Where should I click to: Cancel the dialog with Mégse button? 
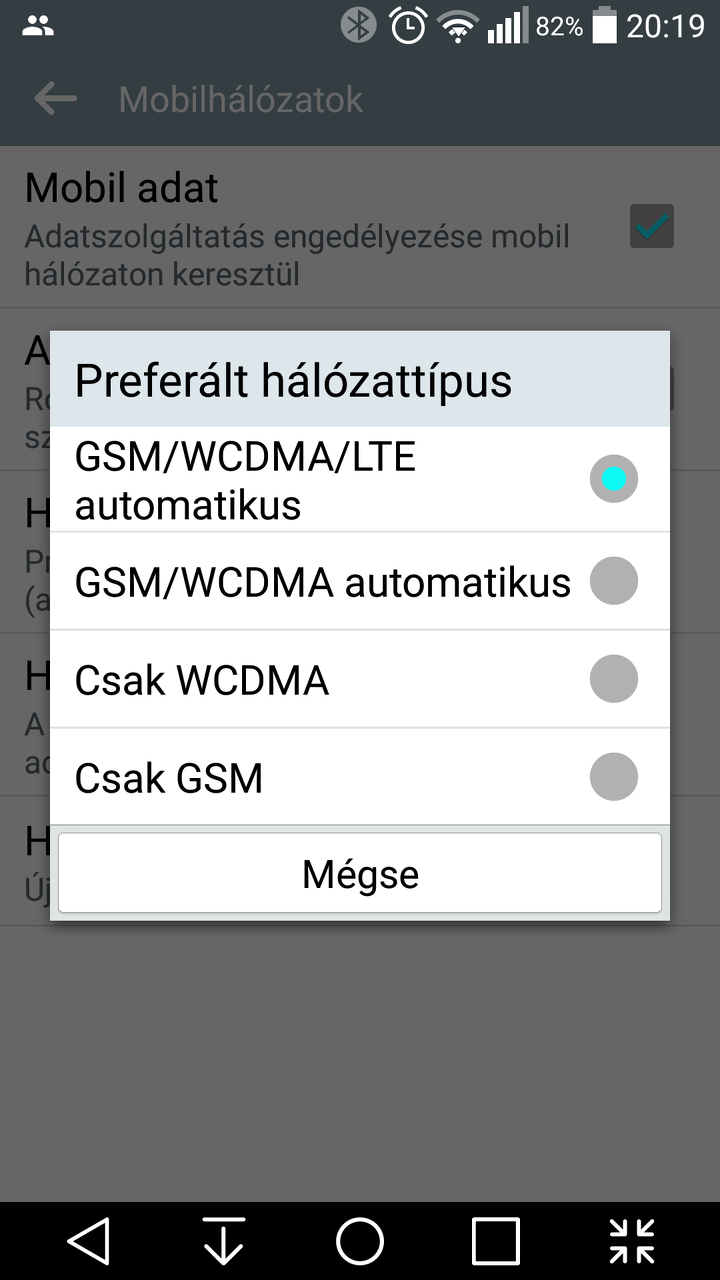360,873
